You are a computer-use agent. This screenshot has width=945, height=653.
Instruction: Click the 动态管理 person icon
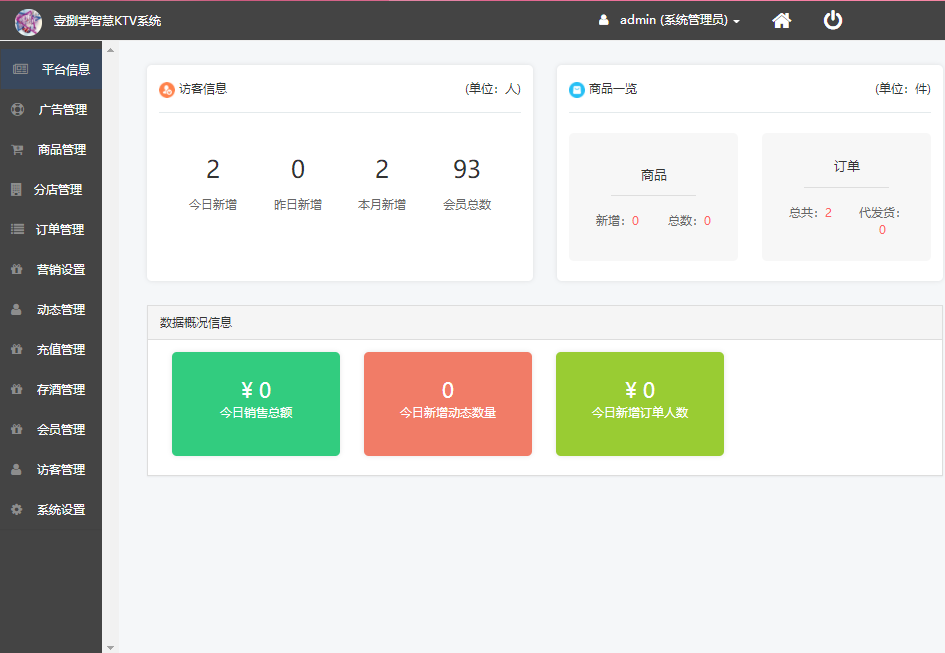16,309
